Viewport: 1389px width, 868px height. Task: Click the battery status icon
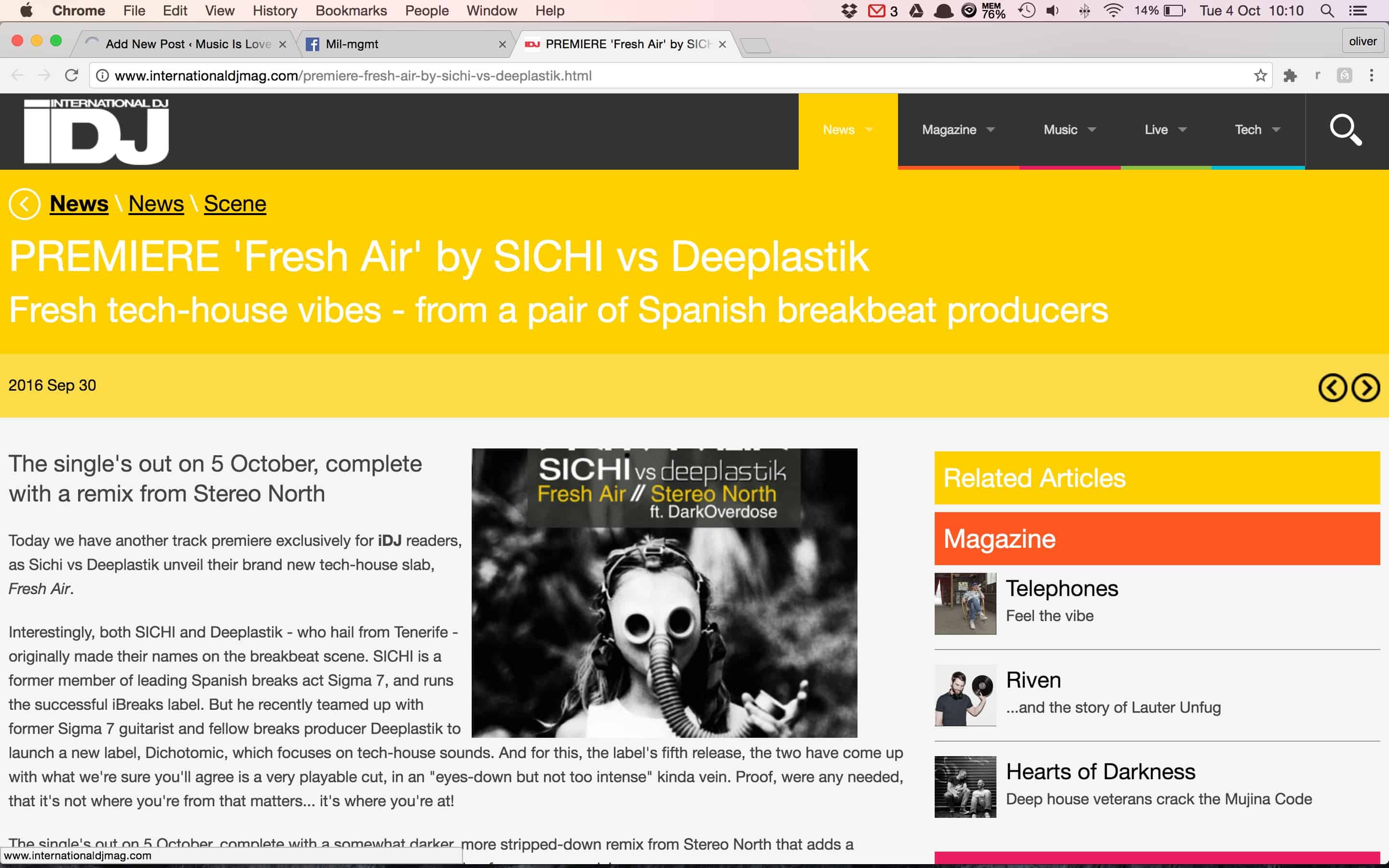click(1174, 11)
